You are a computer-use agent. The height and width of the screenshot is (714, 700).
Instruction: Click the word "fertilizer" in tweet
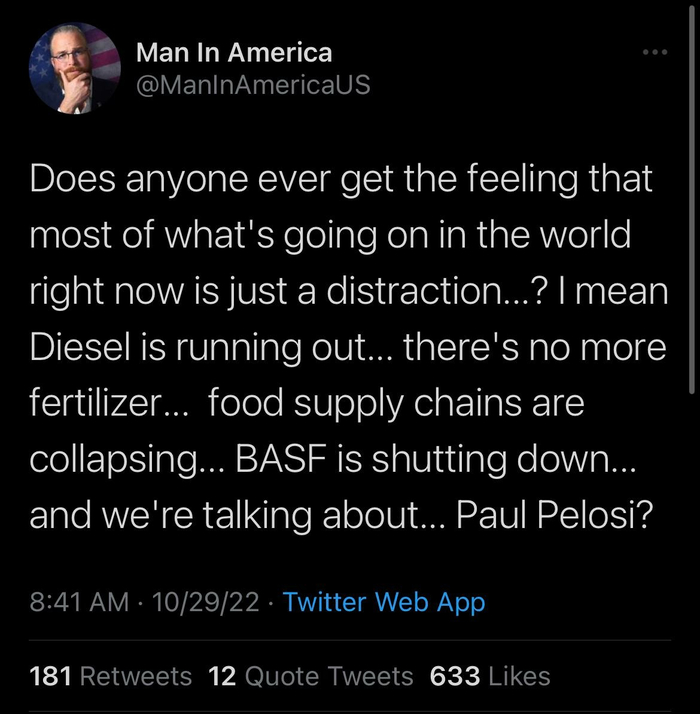(x=95, y=404)
